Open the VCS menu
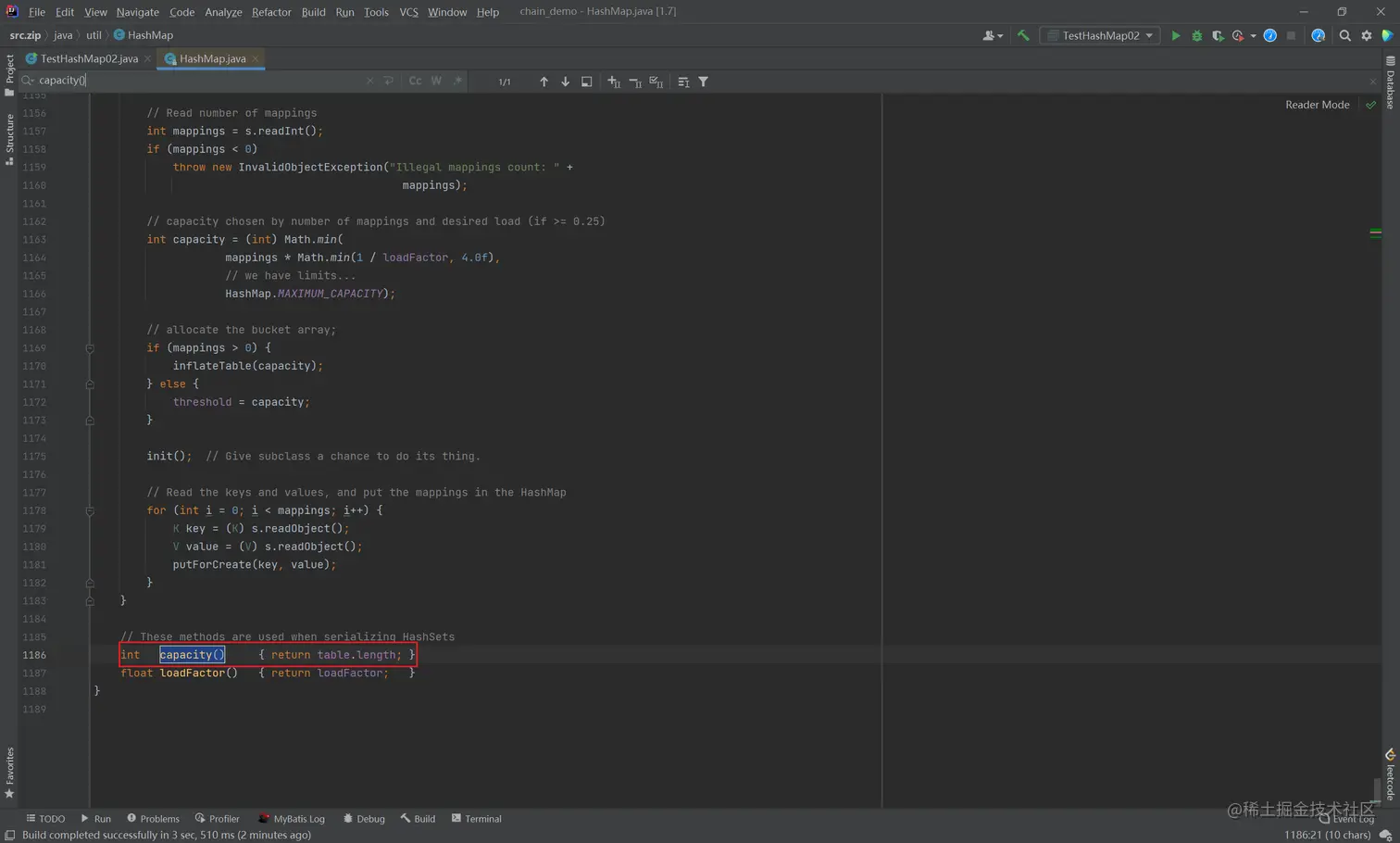The width and height of the screenshot is (1400, 843). 408,12
